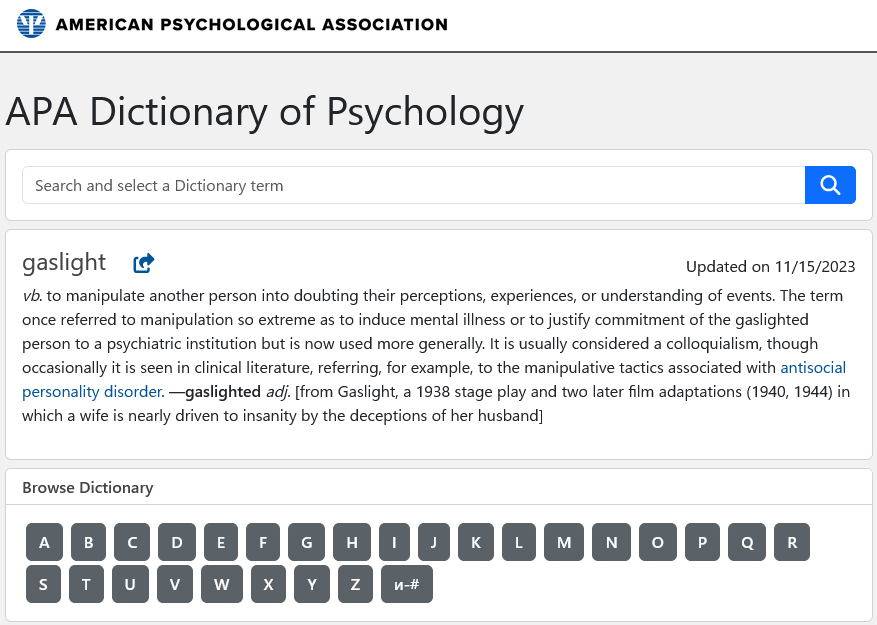Browse non-alphabetic terms with и-# button
The image size is (877, 625).
[x=406, y=584]
